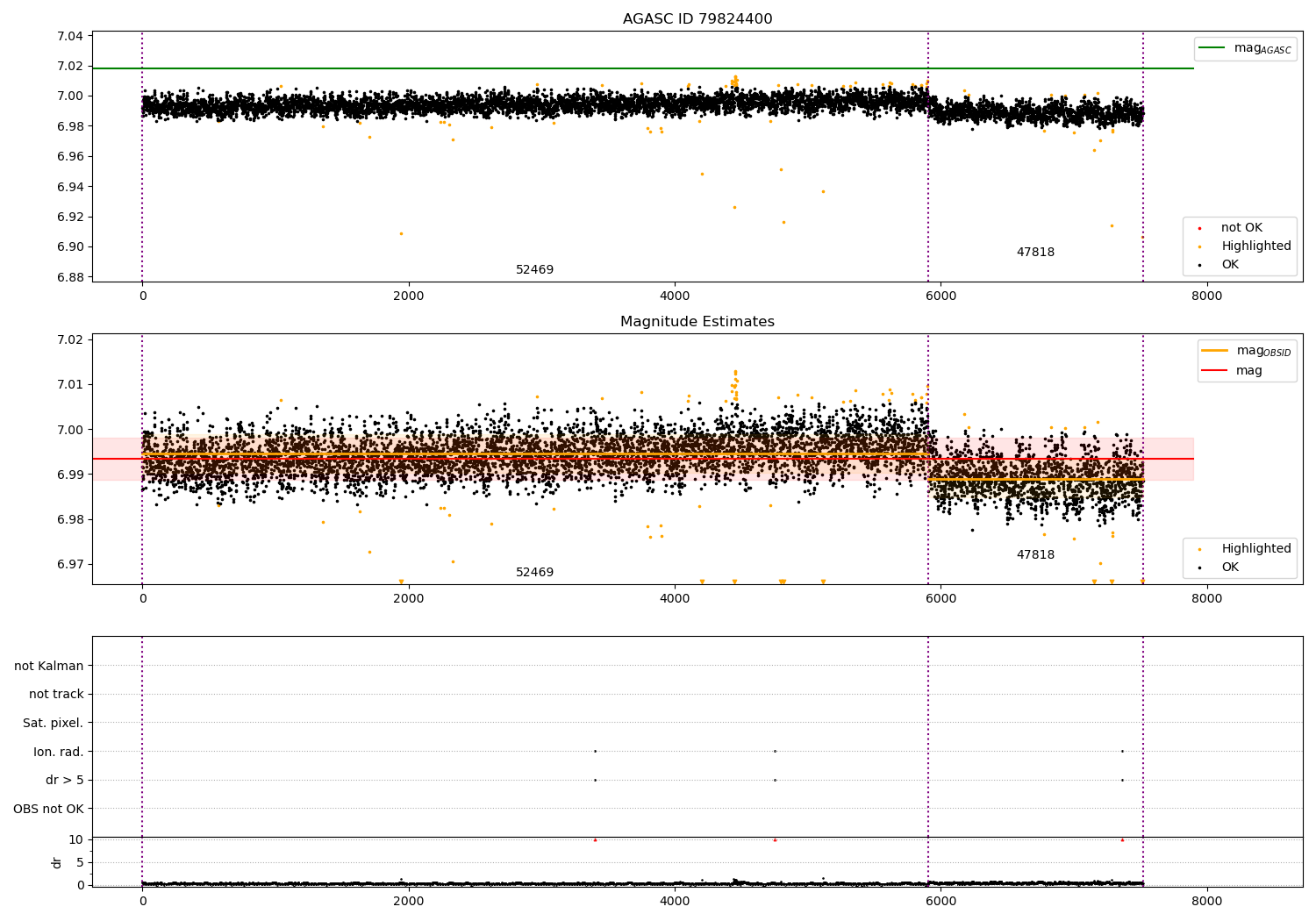Click OBSID label 47818 in top plot
This screenshot has width=1316, height=921.
(1035, 253)
